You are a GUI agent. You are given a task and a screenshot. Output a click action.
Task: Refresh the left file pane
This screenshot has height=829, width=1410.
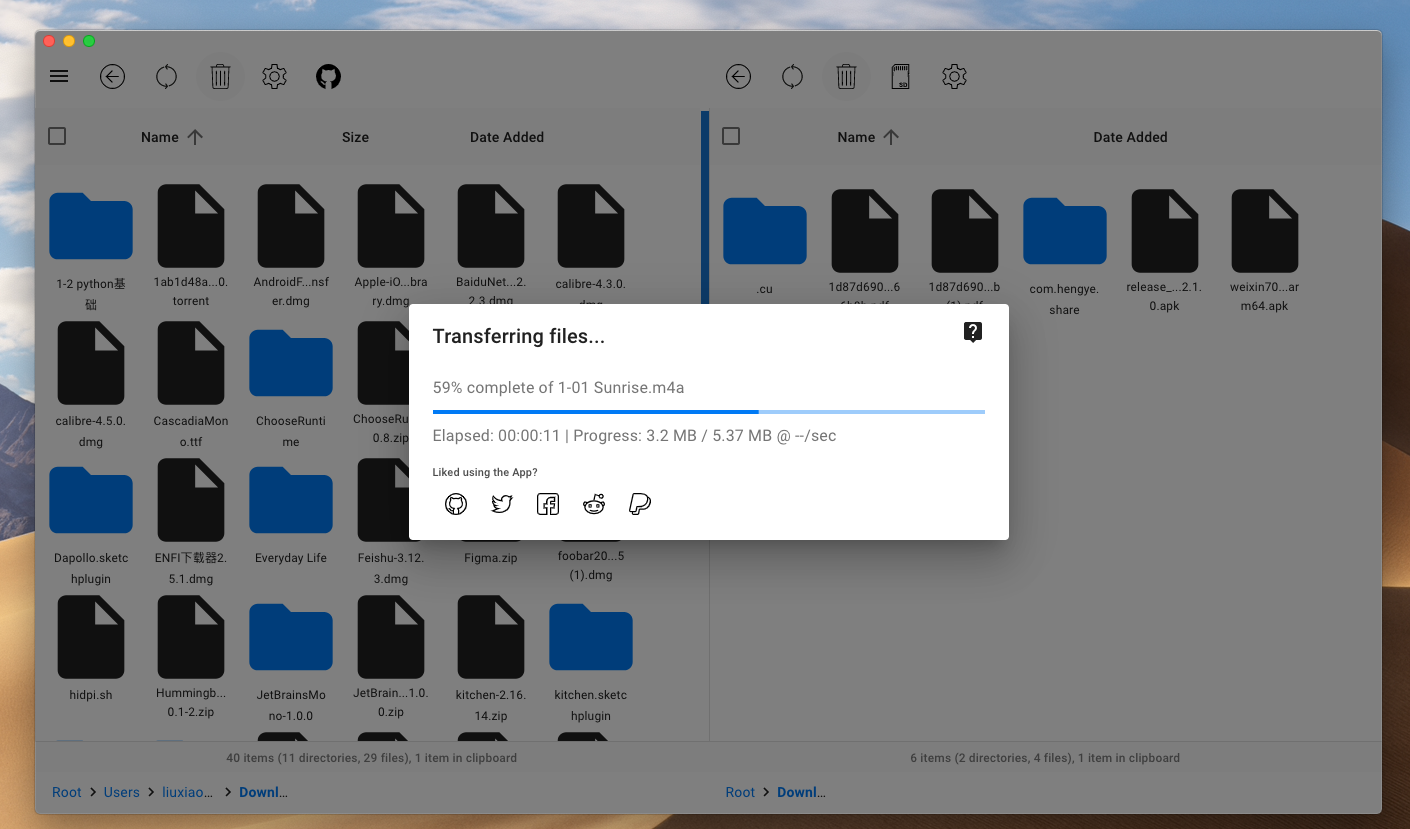pyautogui.click(x=166, y=76)
